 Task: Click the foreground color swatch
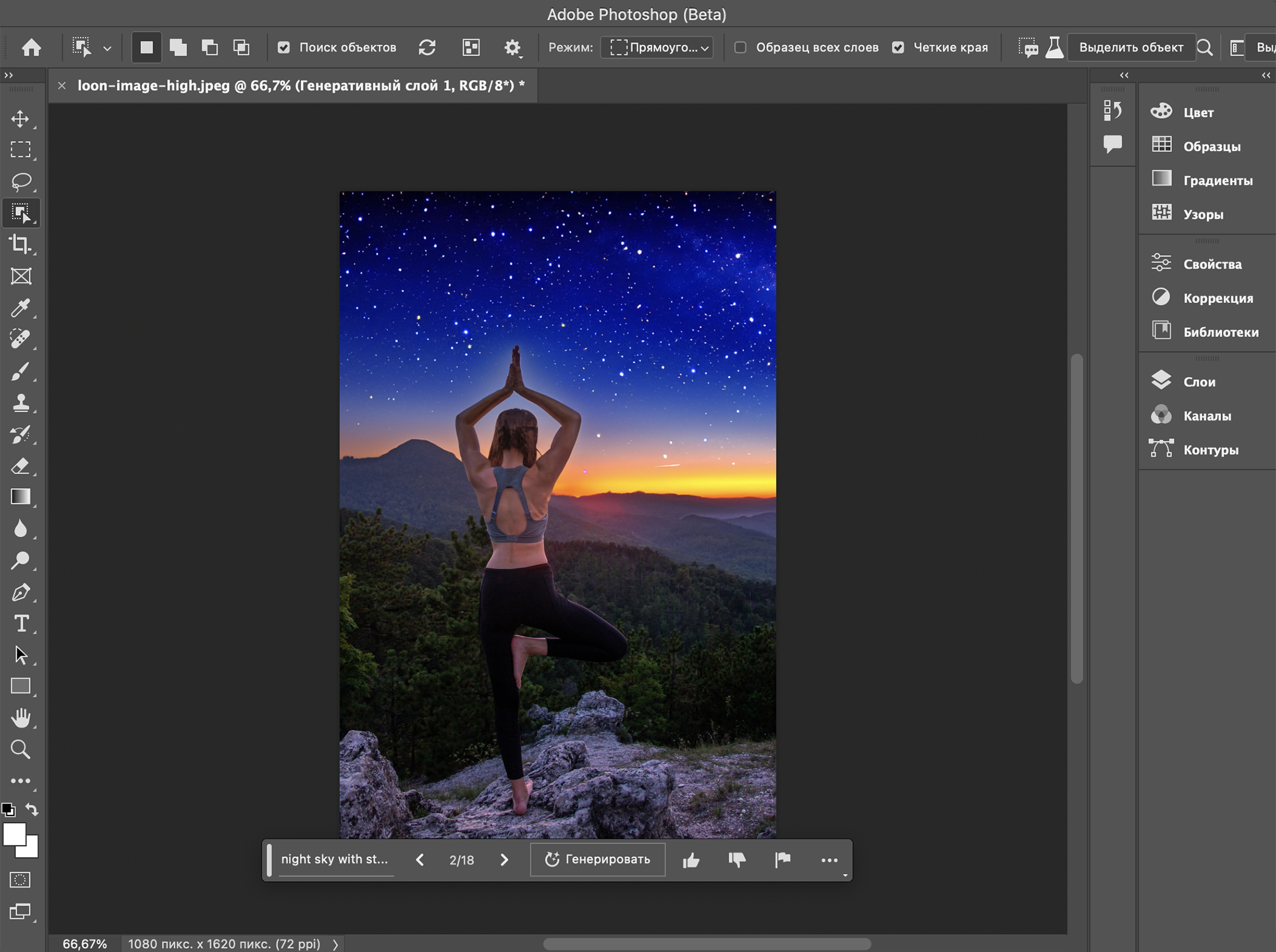pyautogui.click(x=14, y=834)
